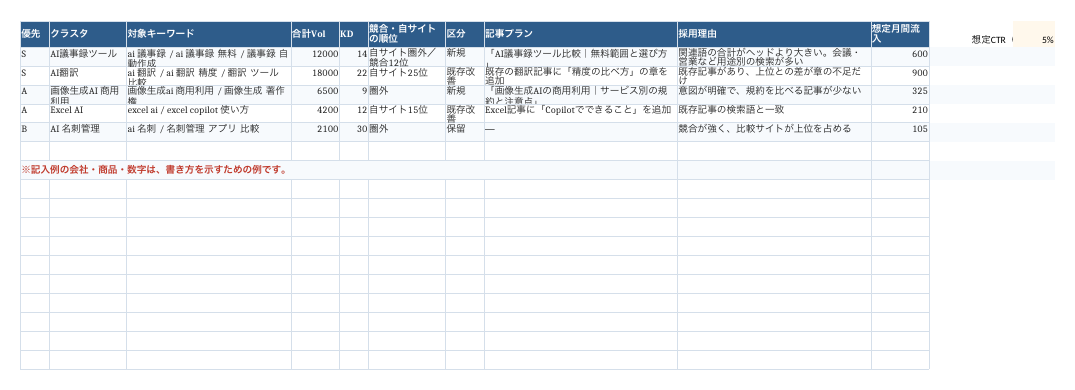Select 圏外 in the AI 名刺管理 row
This screenshot has width=1075, height=390.
point(407,132)
